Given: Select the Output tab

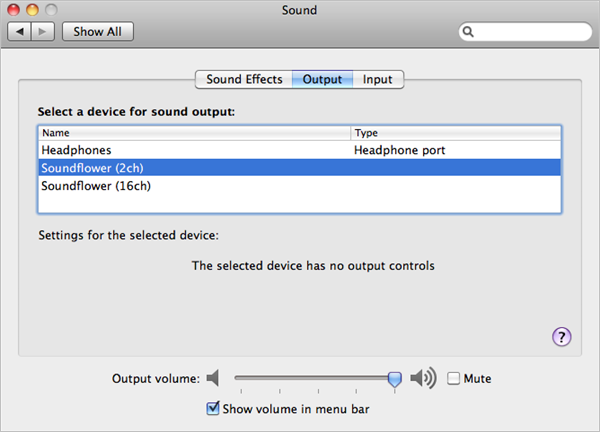Looking at the screenshot, I should (x=322, y=79).
